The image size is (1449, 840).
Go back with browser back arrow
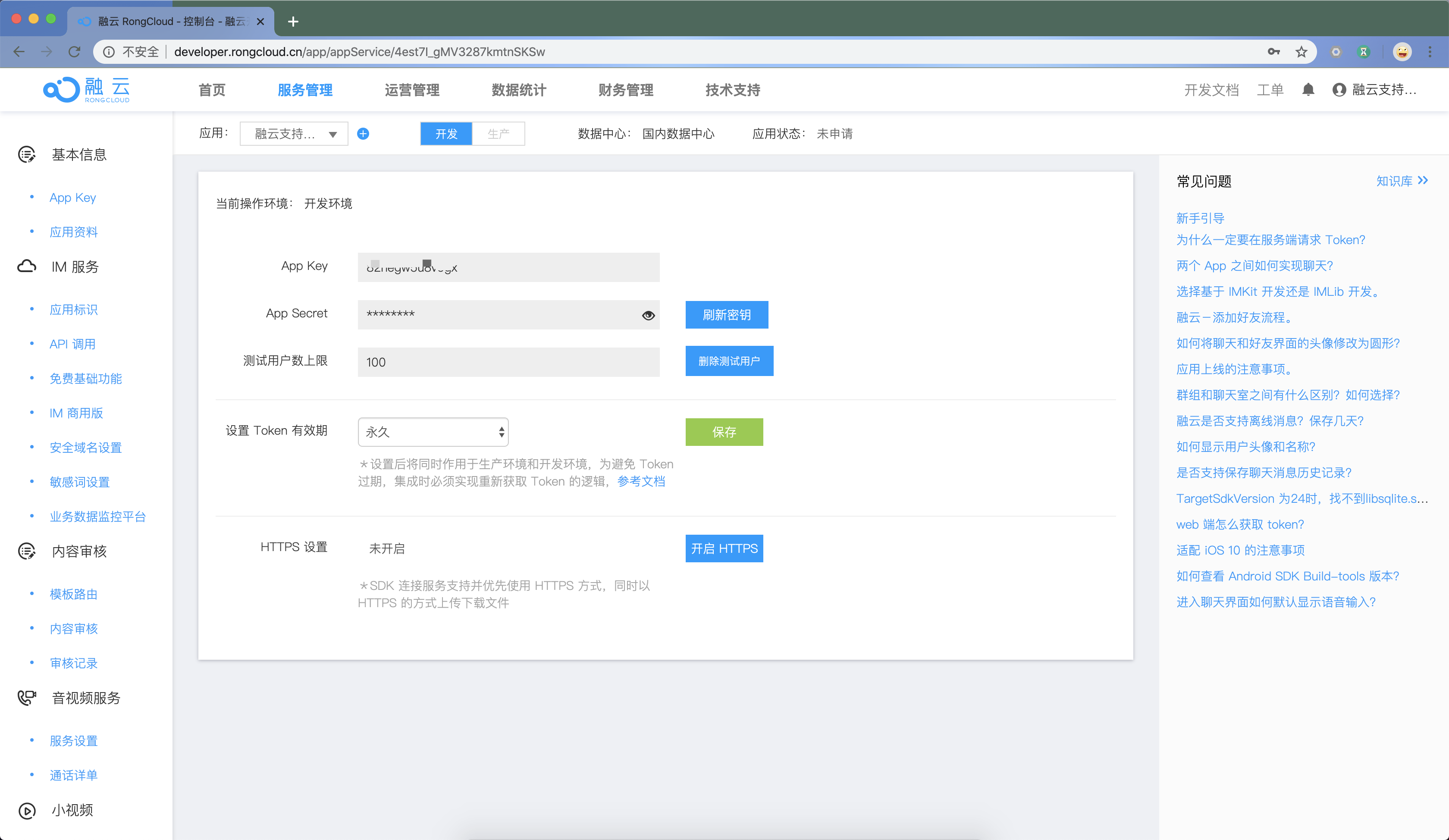point(19,52)
